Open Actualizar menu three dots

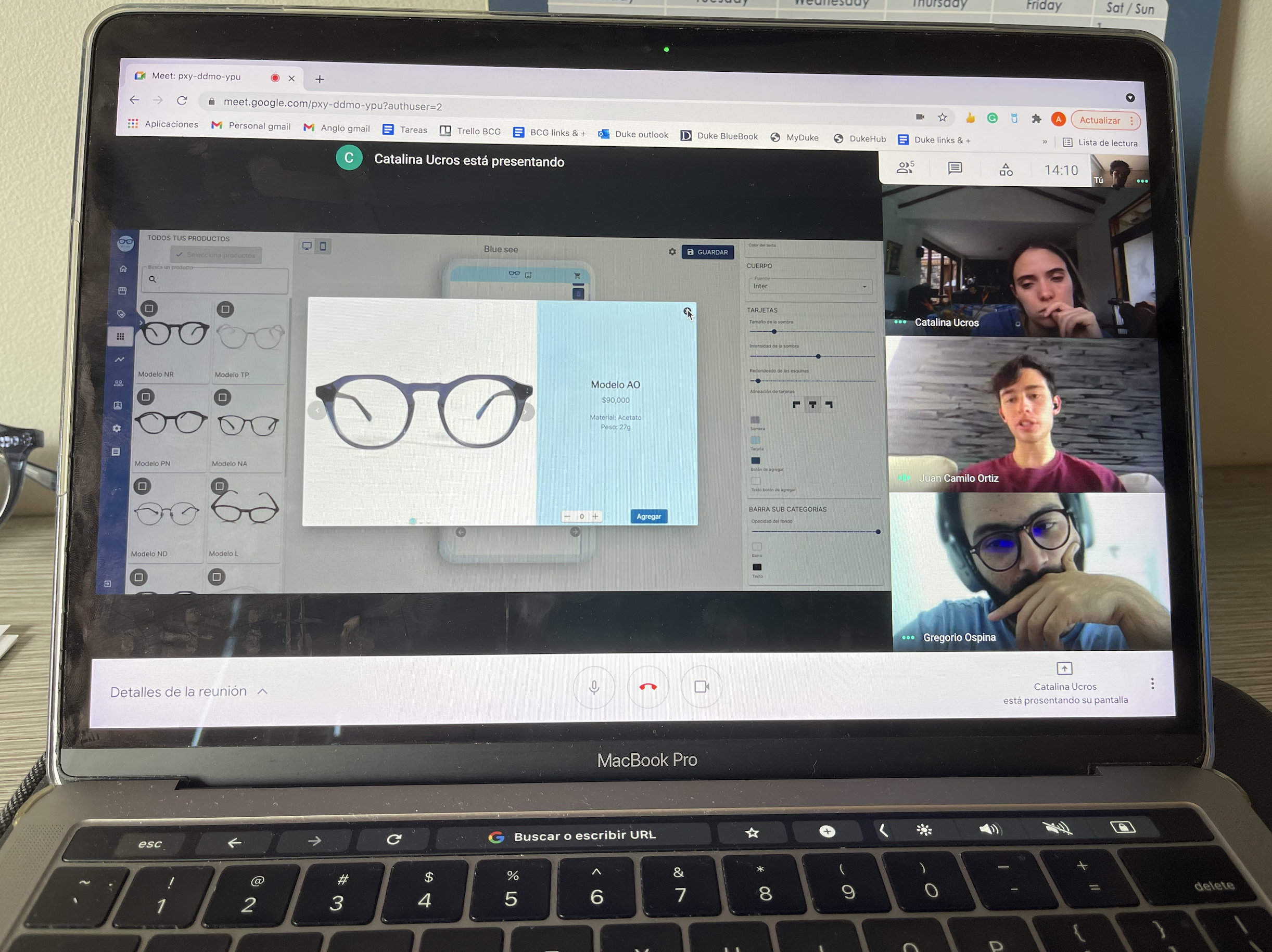1131,121
